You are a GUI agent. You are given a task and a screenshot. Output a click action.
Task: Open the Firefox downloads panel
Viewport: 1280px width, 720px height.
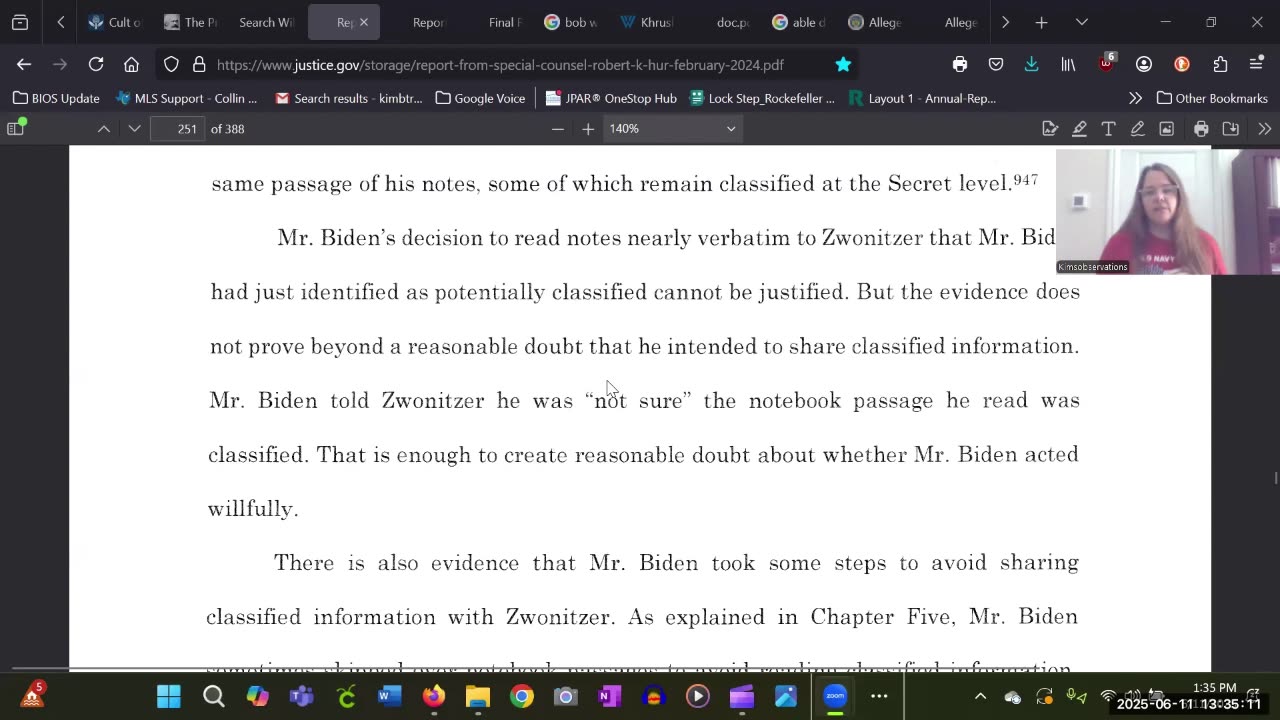click(1031, 64)
